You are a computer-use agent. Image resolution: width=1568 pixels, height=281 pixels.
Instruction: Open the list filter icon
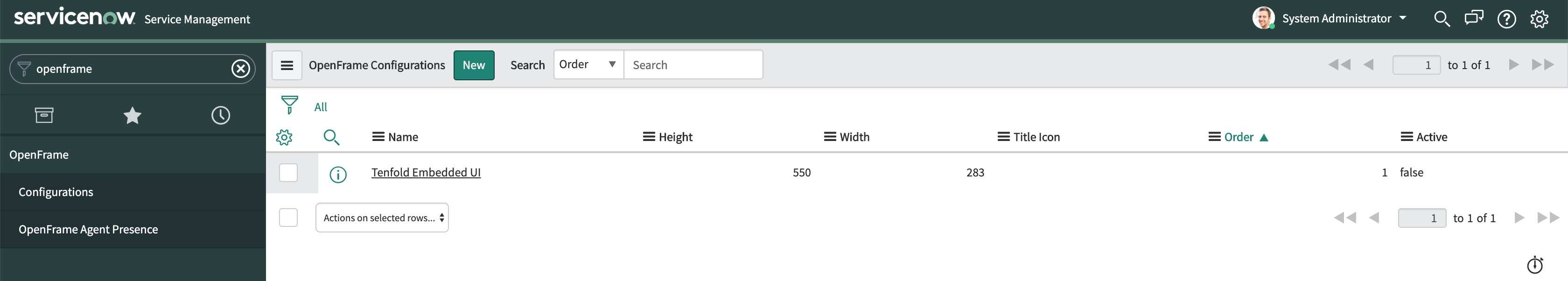click(x=290, y=105)
